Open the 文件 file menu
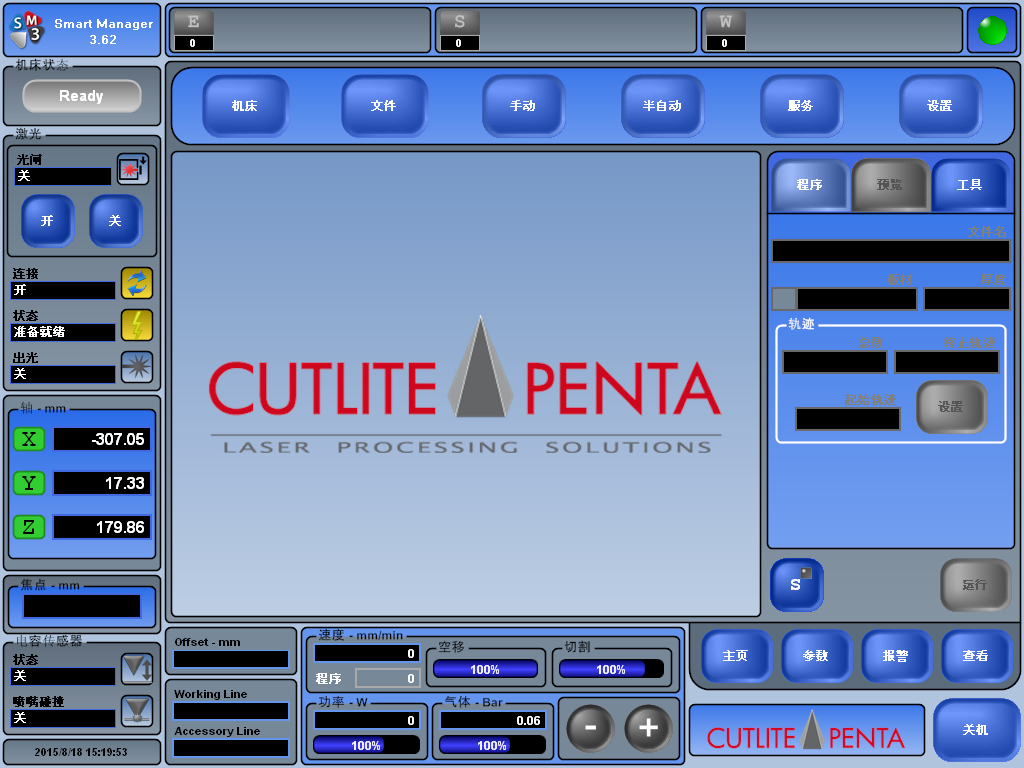The width and height of the screenshot is (1024, 768). pyautogui.click(x=384, y=106)
